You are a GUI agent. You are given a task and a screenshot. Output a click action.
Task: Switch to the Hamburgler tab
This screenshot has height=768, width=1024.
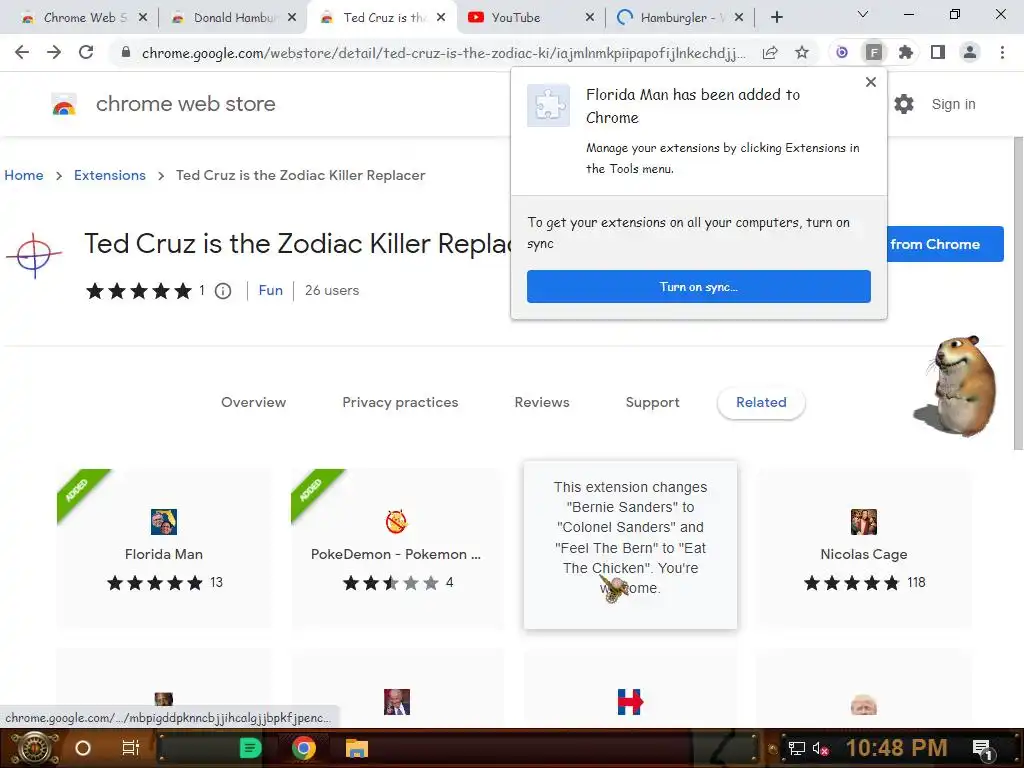[679, 18]
